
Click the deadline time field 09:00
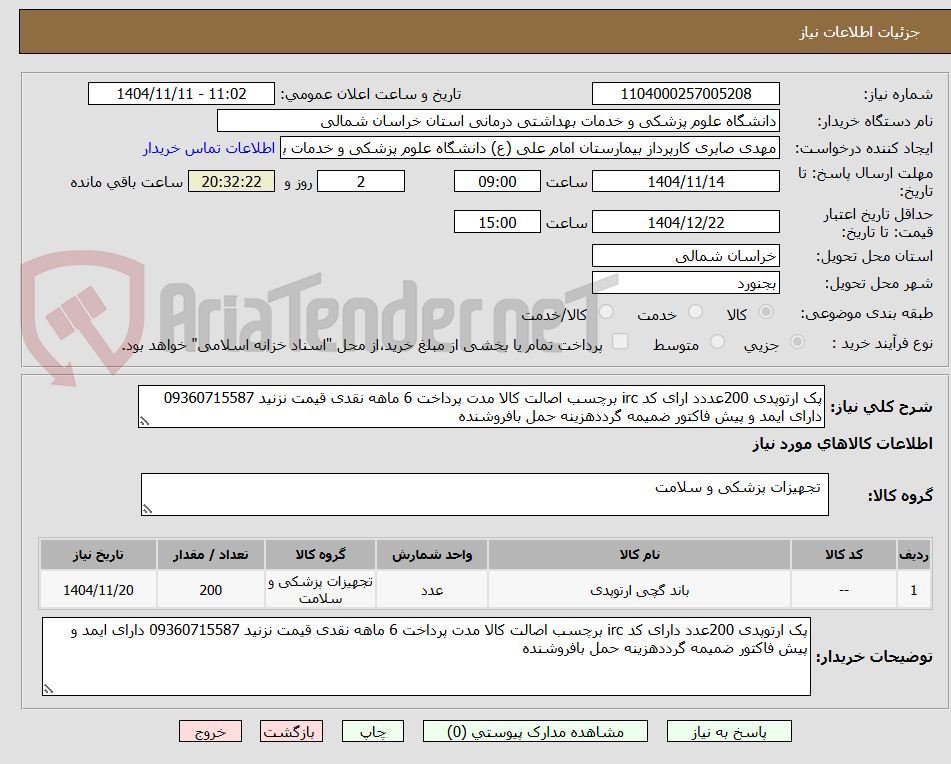point(497,181)
